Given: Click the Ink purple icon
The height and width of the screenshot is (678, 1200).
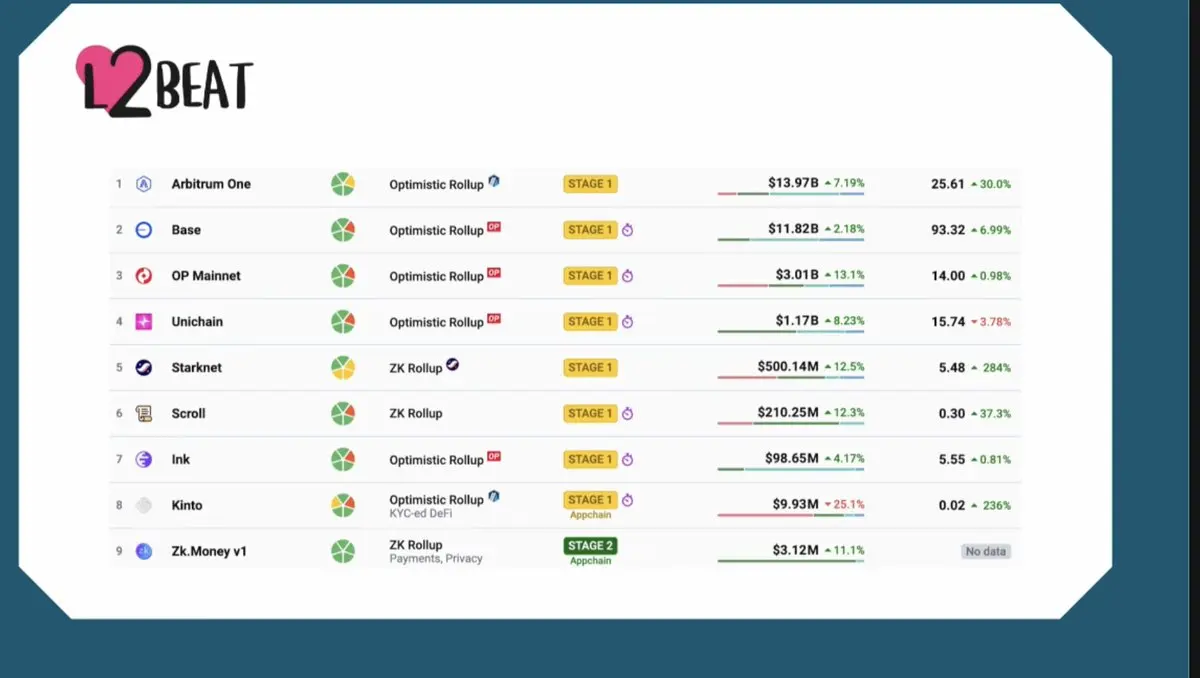Looking at the screenshot, I should (144, 460).
